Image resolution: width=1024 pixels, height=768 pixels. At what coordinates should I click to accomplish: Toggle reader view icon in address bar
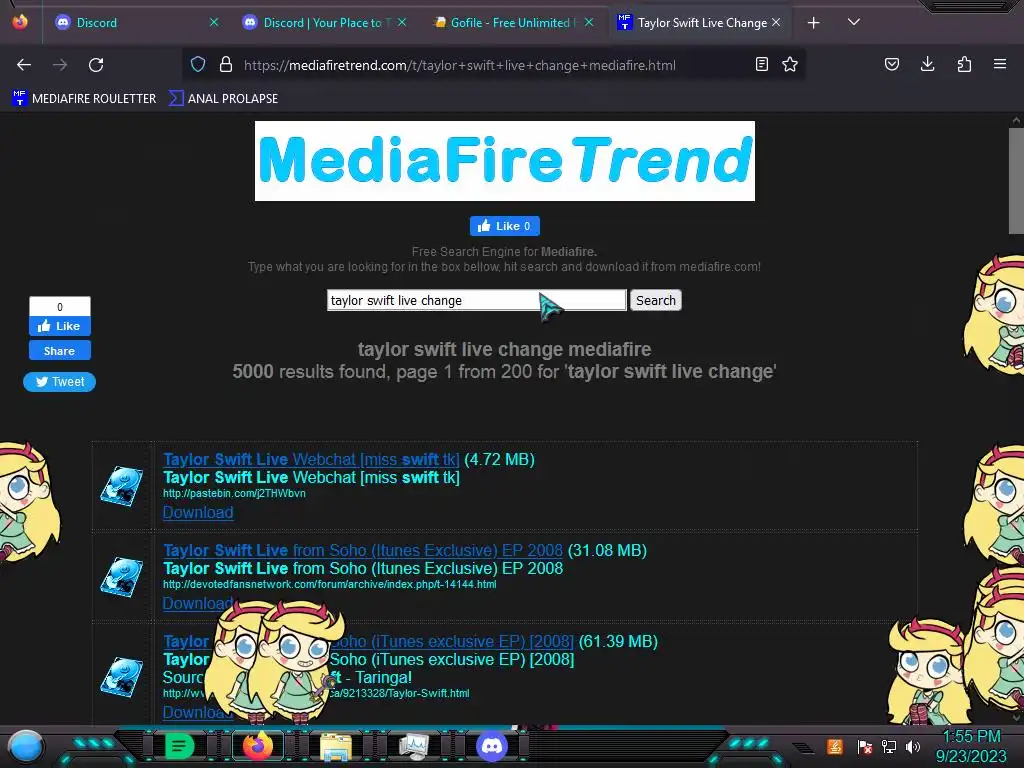(761, 65)
